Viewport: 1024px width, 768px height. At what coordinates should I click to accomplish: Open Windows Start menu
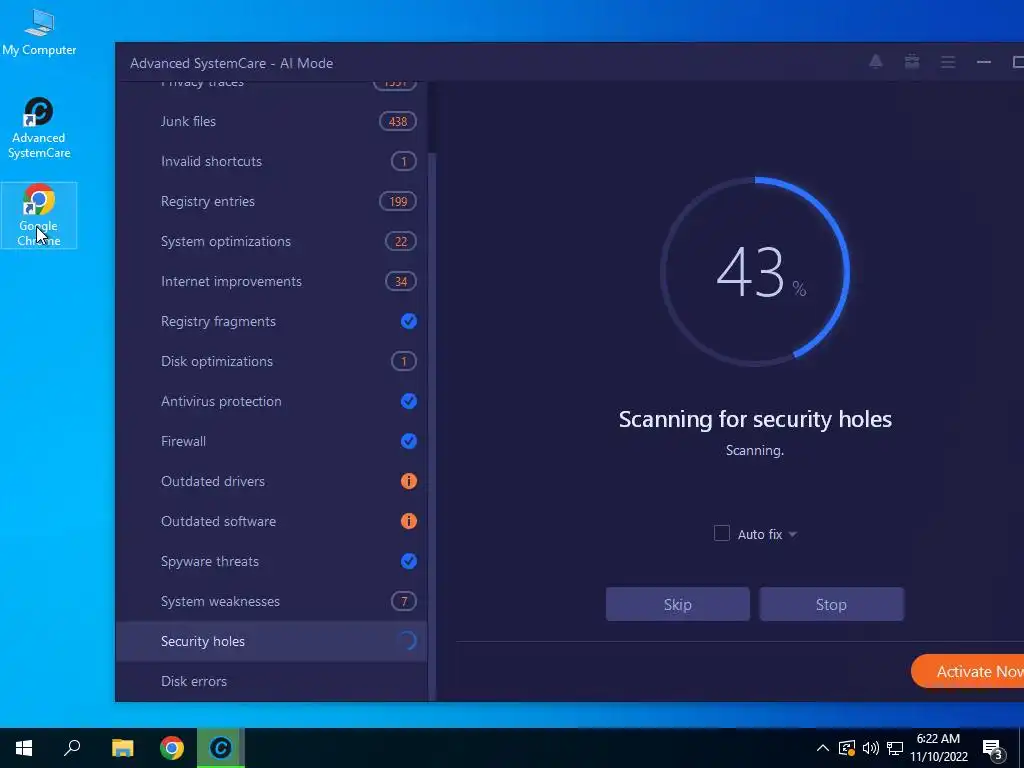(24, 748)
